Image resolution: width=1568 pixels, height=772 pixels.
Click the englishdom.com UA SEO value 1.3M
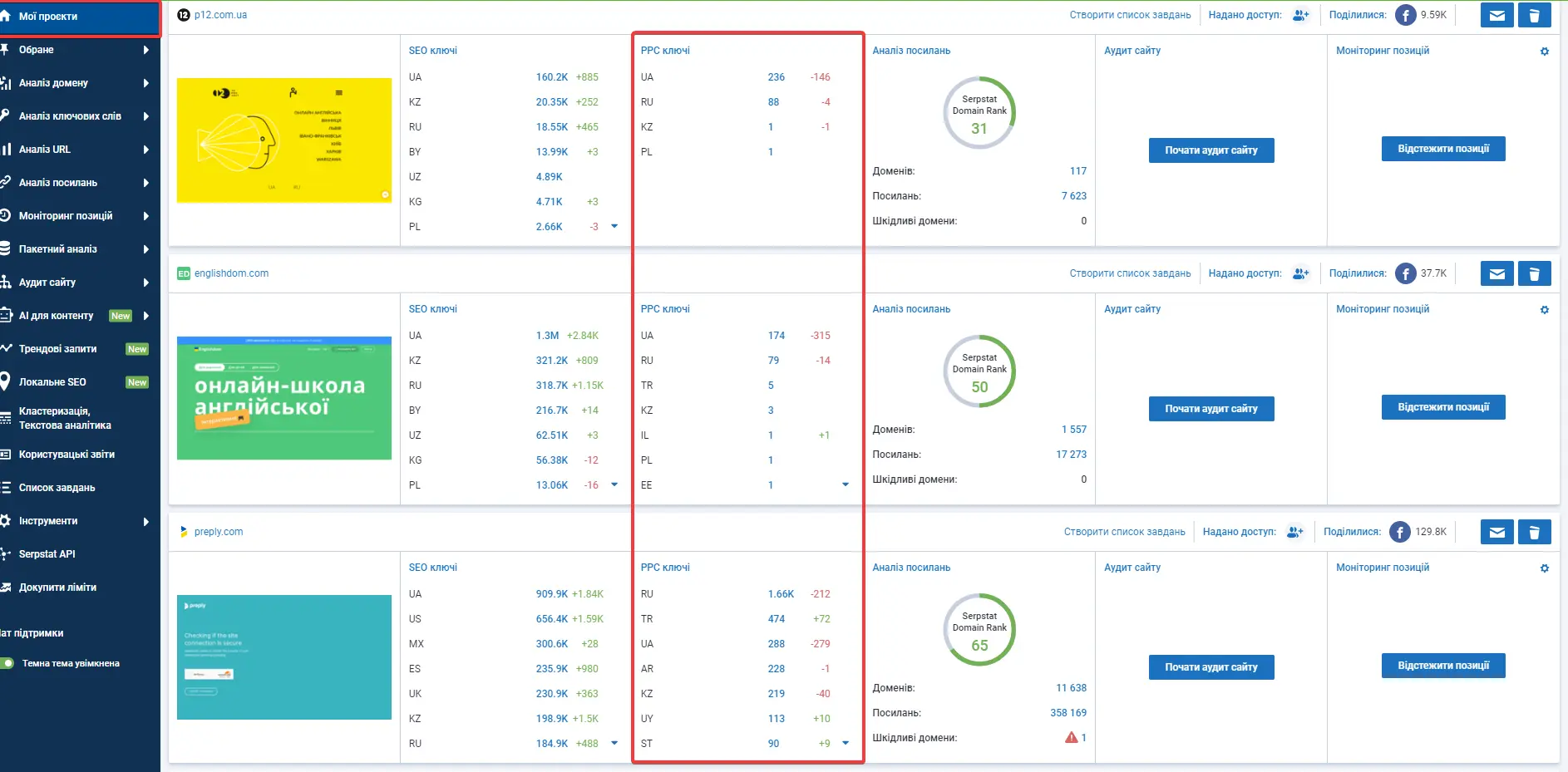[547, 336]
